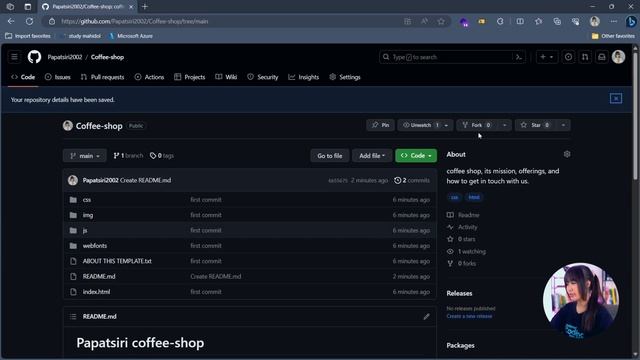
Task: Open the split screen icon
Action: click(520, 21)
